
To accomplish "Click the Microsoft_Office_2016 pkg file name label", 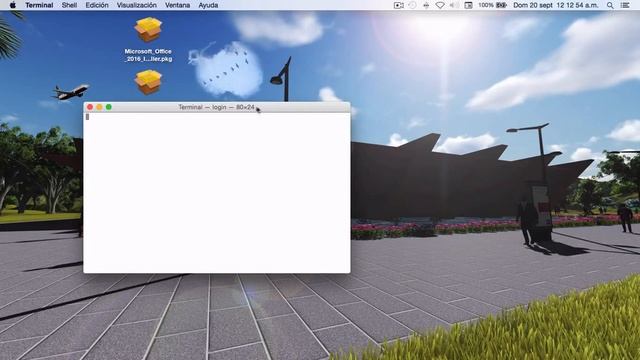I will tap(148, 55).
